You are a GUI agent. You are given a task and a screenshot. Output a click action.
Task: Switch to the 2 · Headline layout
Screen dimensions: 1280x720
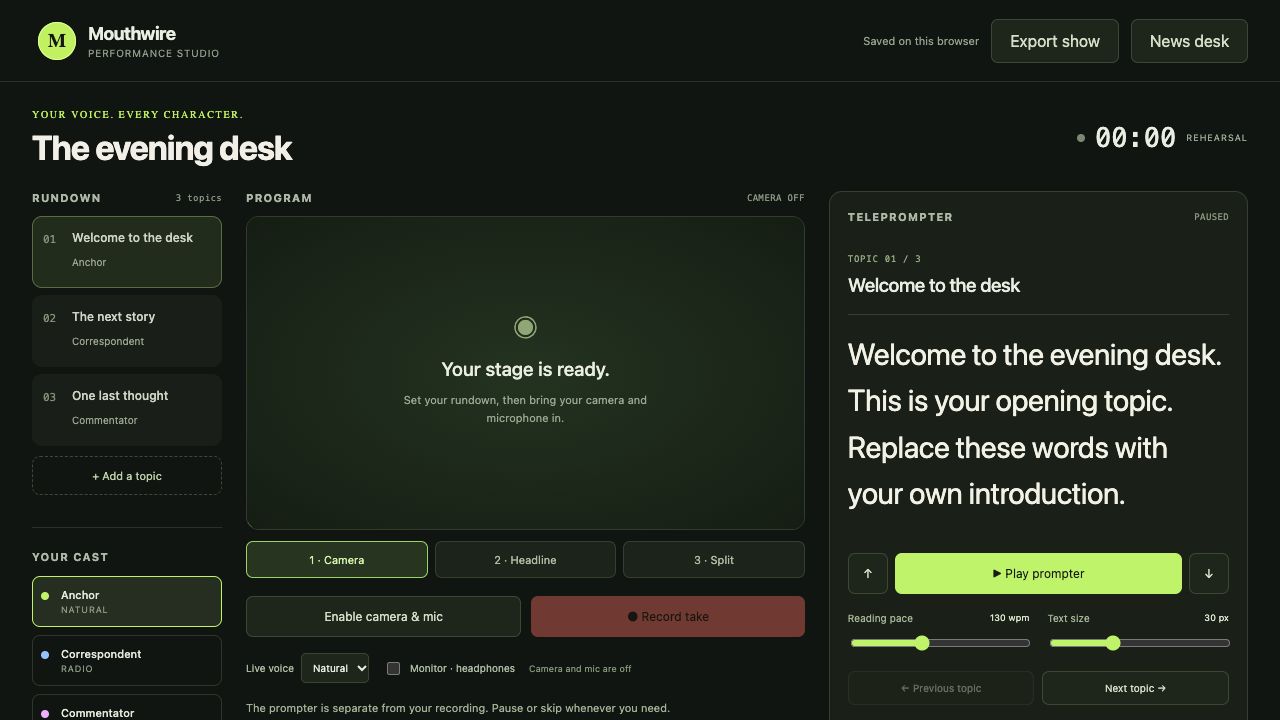525,560
